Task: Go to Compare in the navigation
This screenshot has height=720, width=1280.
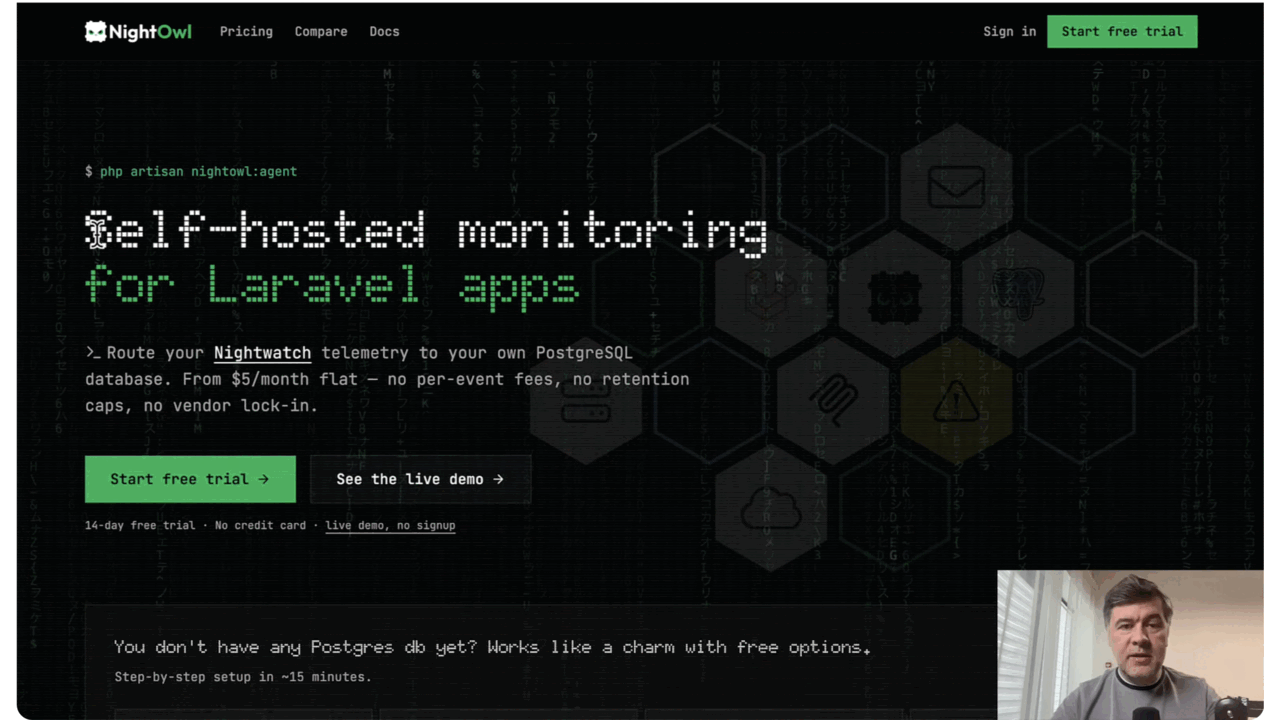Action: pos(321,32)
